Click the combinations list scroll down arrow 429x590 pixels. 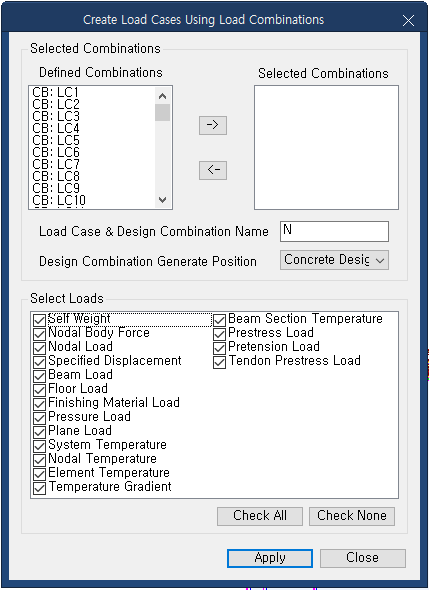(163, 200)
